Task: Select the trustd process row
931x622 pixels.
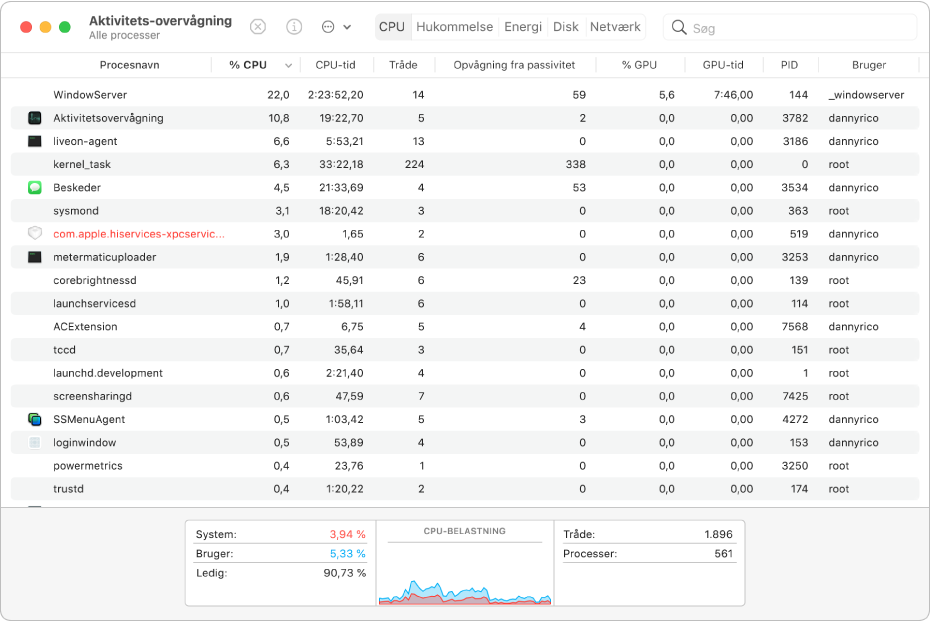Action: pos(465,489)
